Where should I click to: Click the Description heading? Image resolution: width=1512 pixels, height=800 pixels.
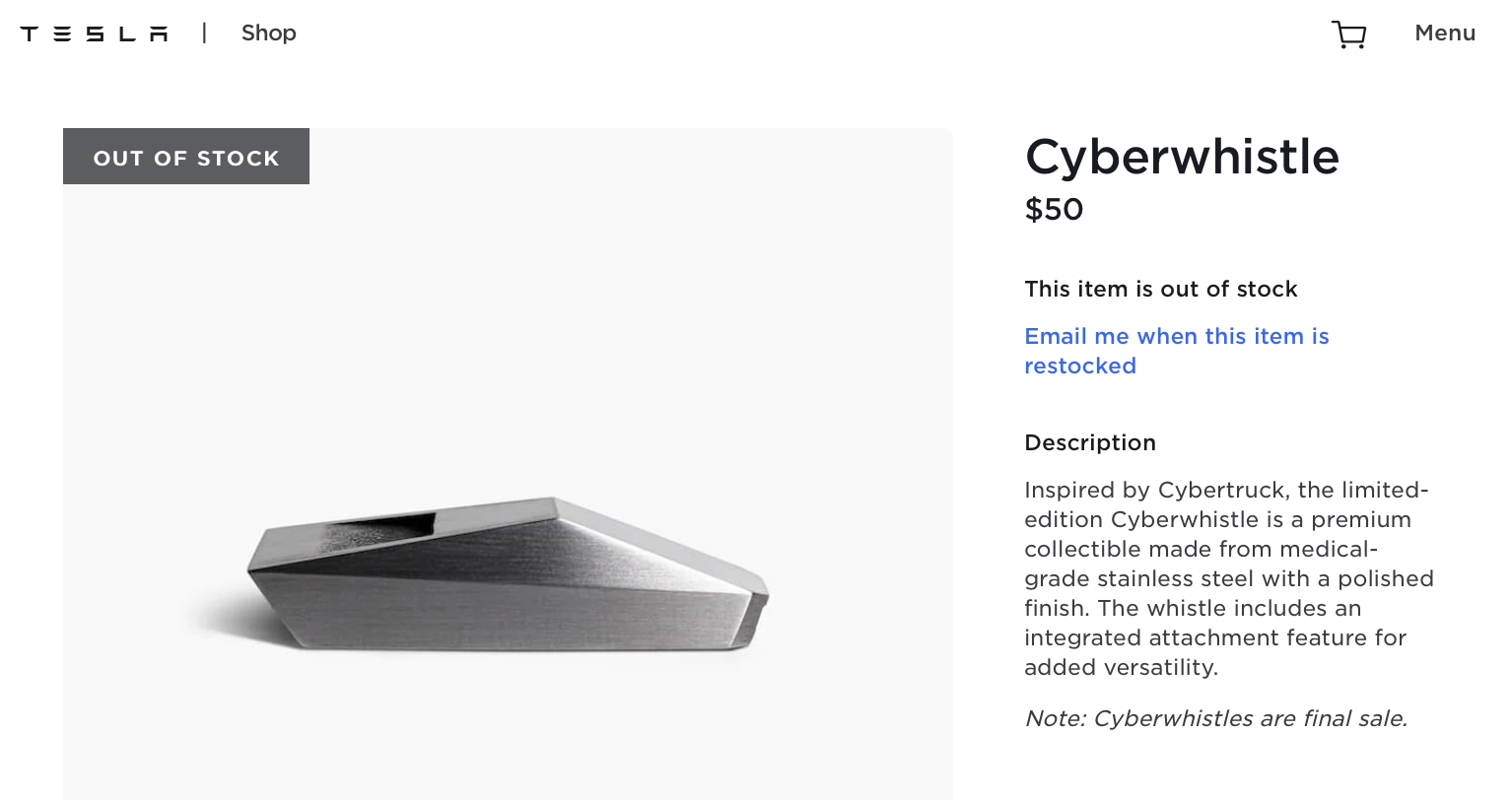pos(1089,443)
